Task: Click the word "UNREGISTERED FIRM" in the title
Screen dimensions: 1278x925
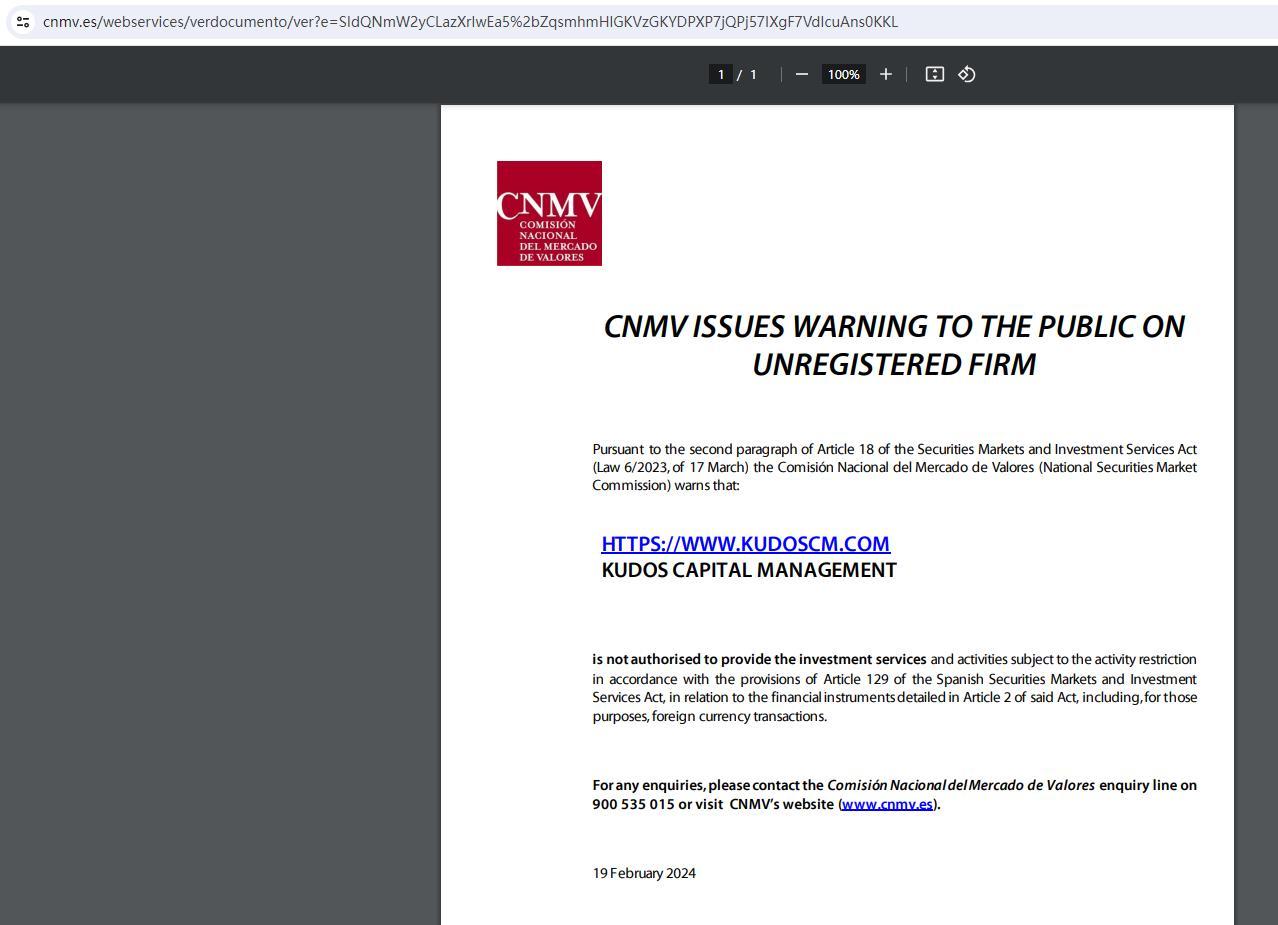Action: (893, 365)
